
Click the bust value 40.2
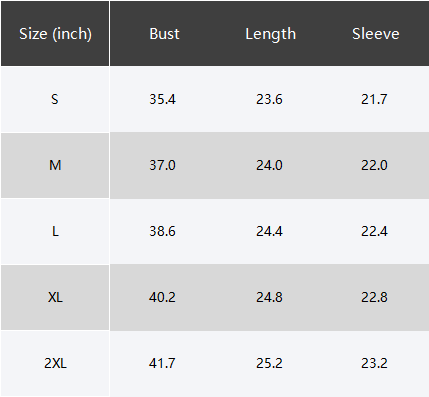[x=162, y=297]
